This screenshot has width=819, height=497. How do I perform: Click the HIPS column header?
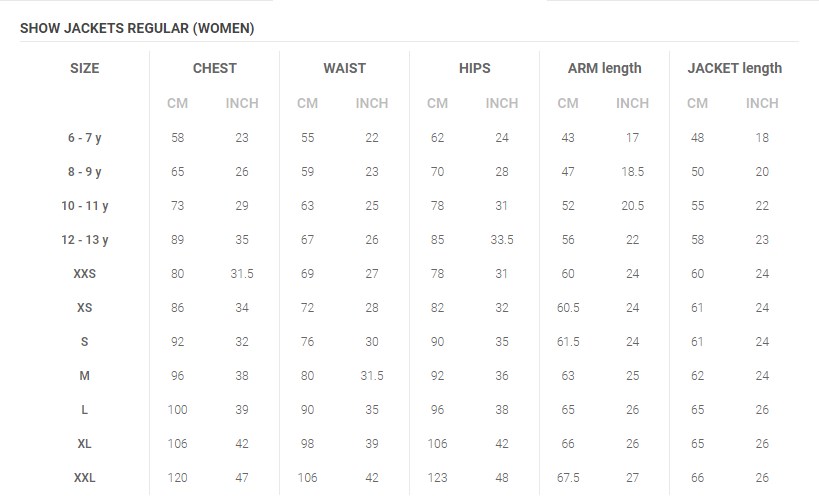pyautogui.click(x=475, y=68)
